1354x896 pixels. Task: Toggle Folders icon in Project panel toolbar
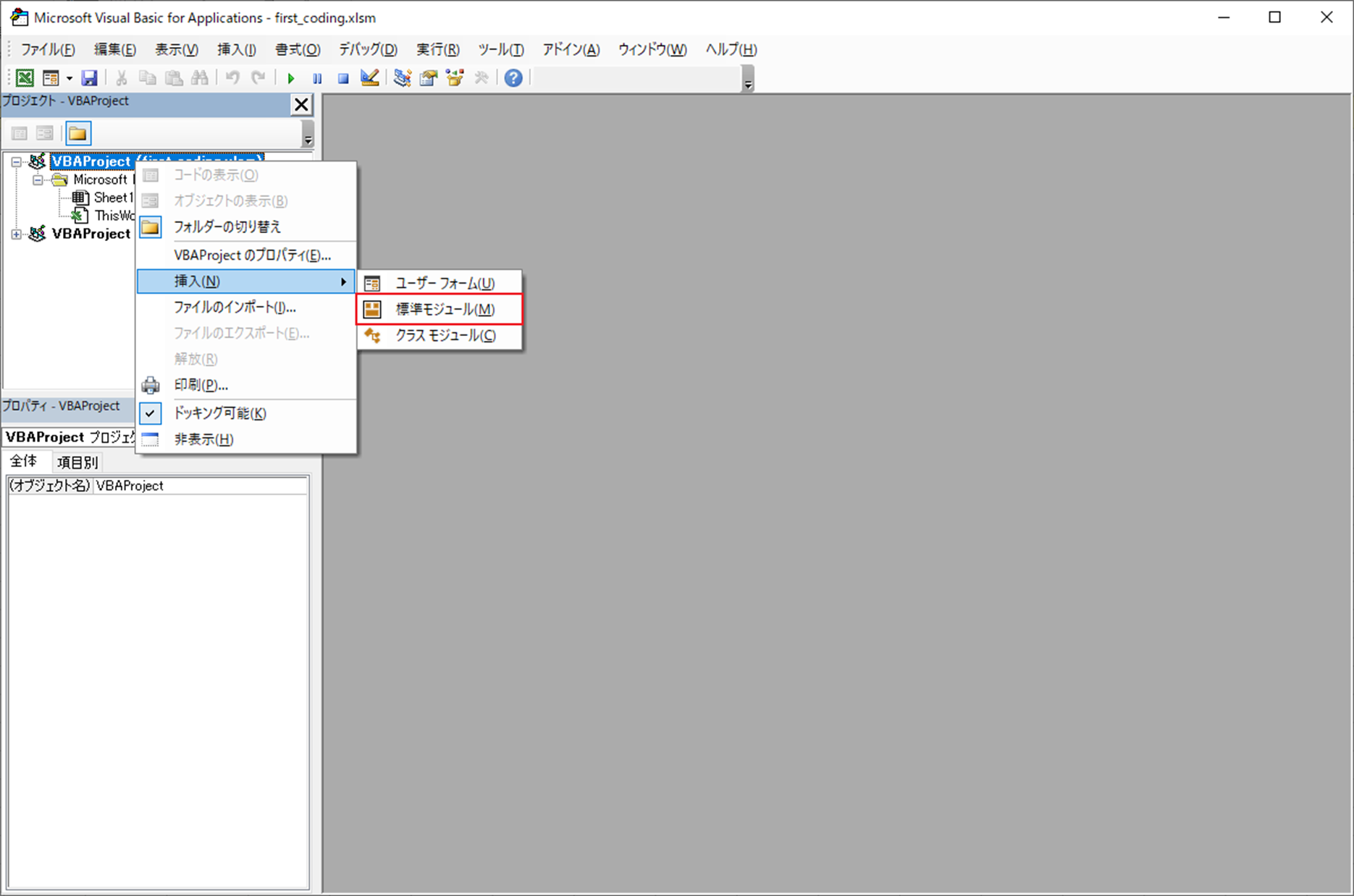coord(77,133)
